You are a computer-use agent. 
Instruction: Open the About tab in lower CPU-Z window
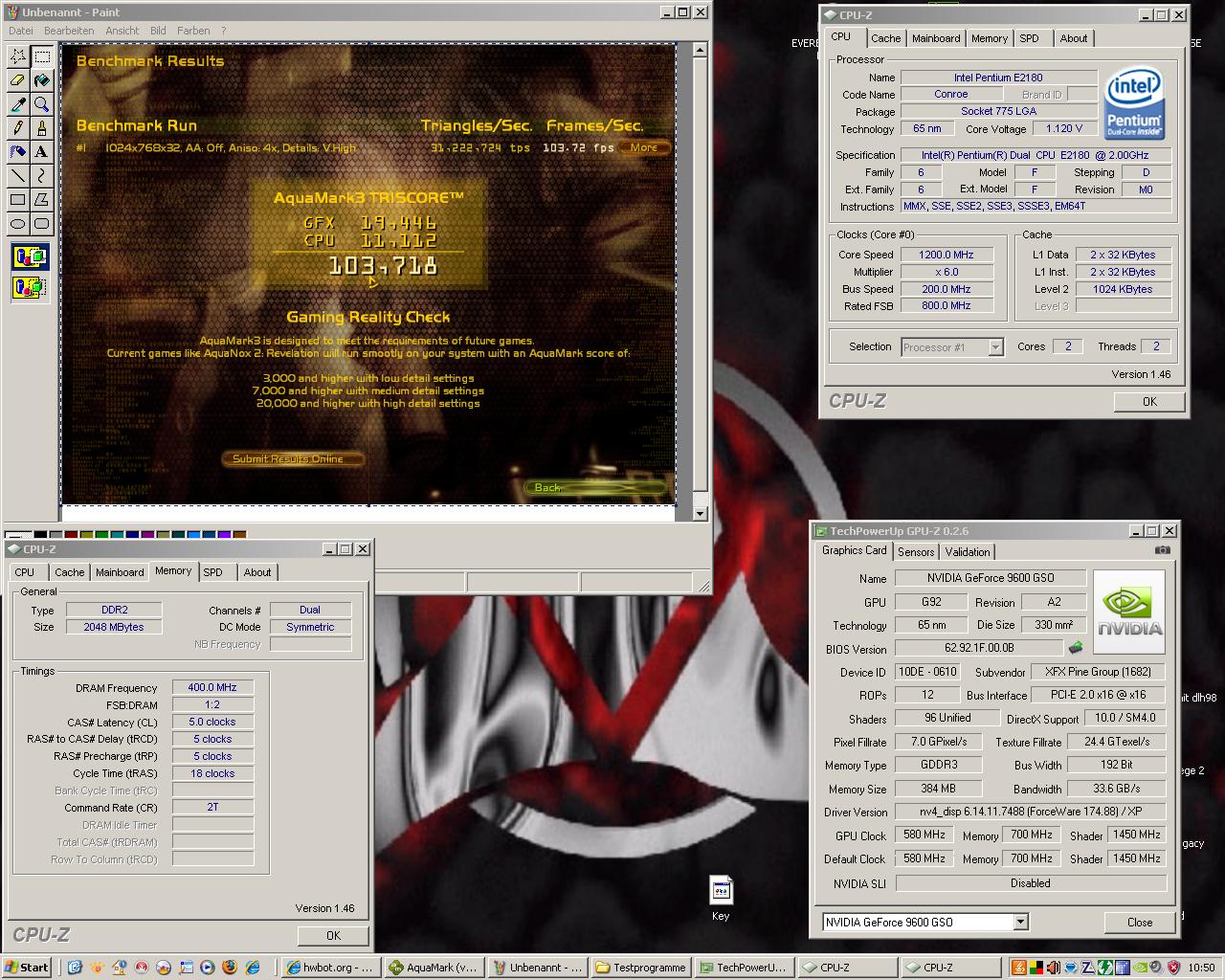coord(256,572)
